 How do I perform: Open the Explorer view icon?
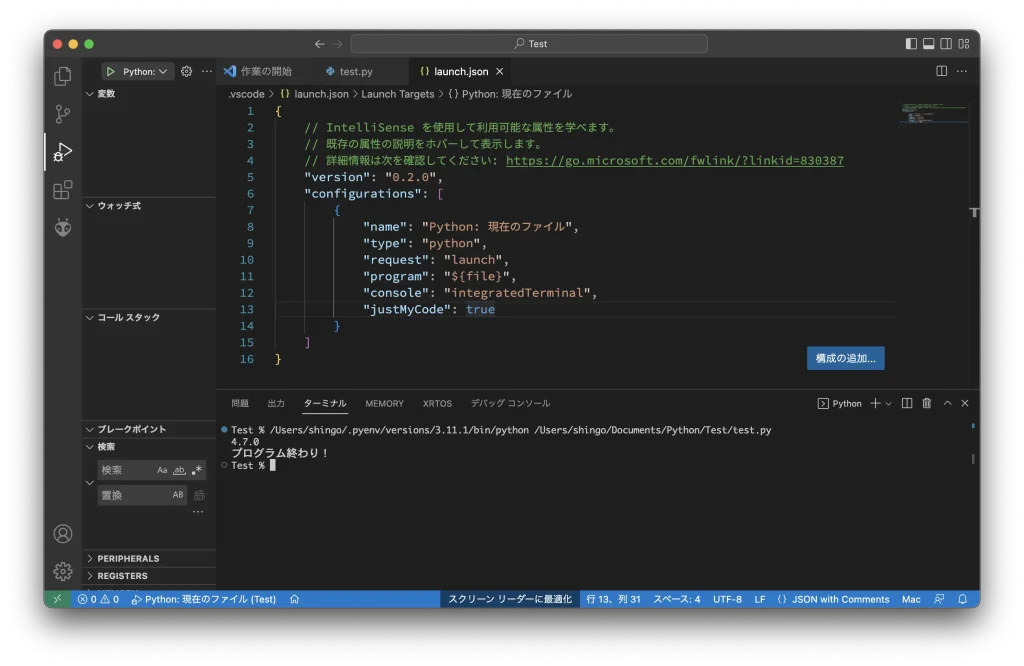point(62,75)
